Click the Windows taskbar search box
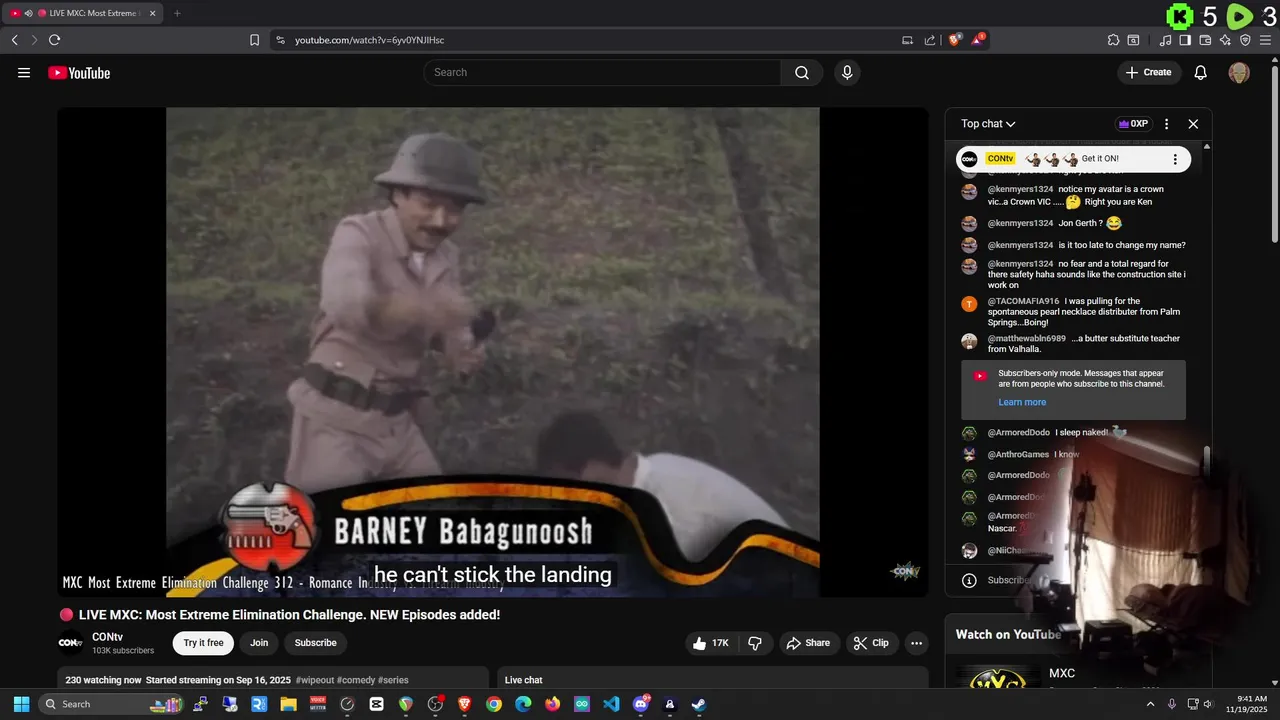Viewport: 1280px width, 720px height. [111, 704]
